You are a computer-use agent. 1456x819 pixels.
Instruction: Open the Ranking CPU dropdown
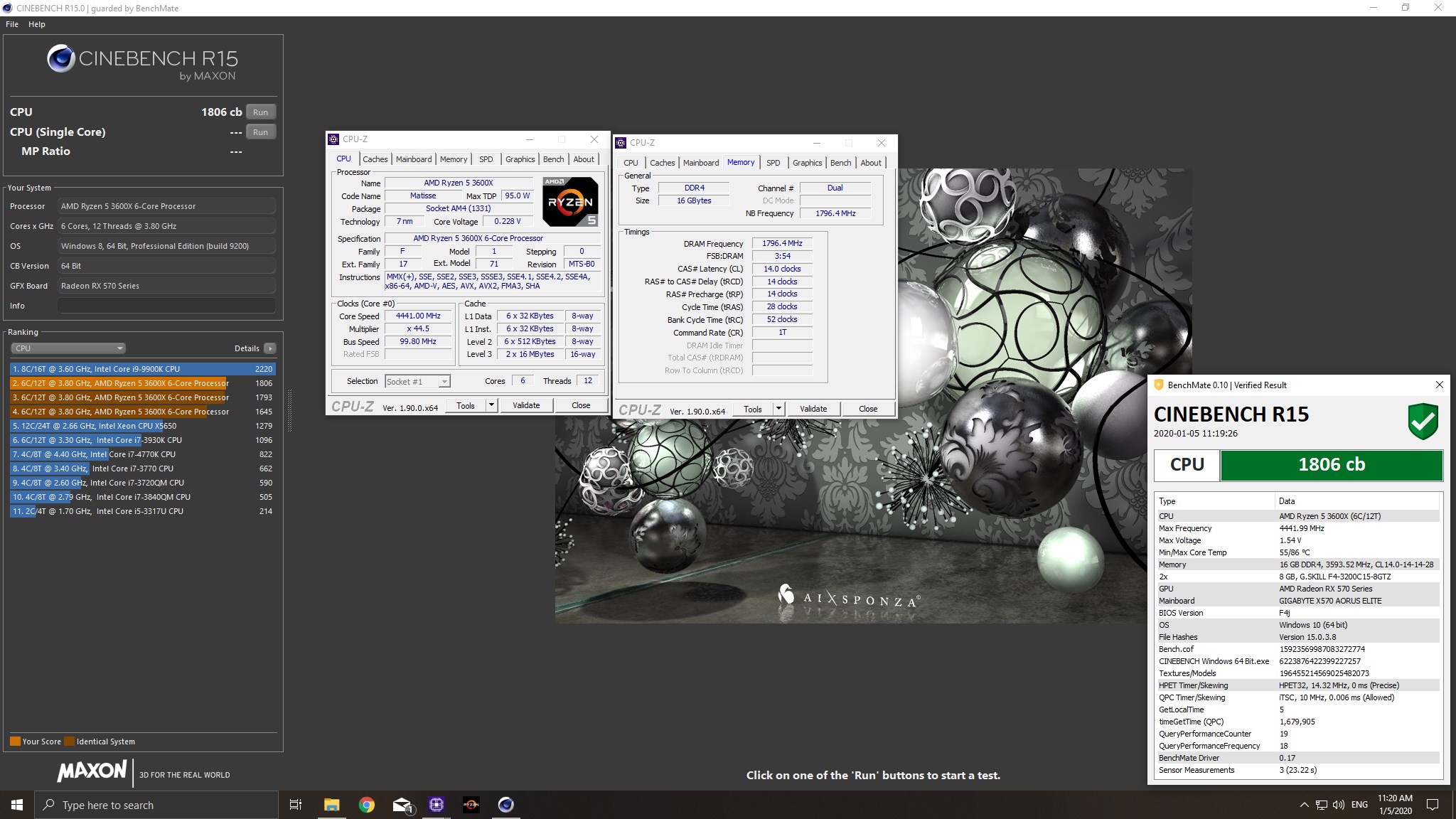pyautogui.click(x=68, y=348)
